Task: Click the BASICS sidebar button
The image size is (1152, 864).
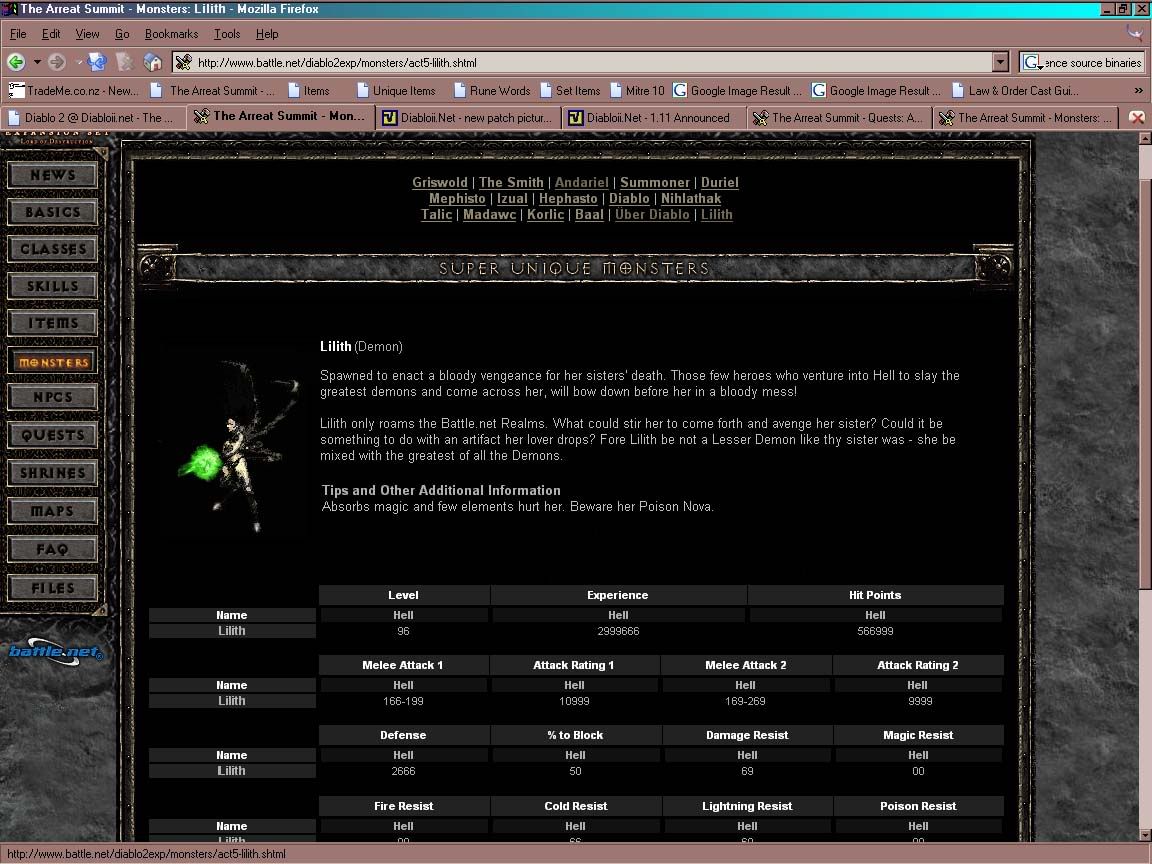Action: 52,212
